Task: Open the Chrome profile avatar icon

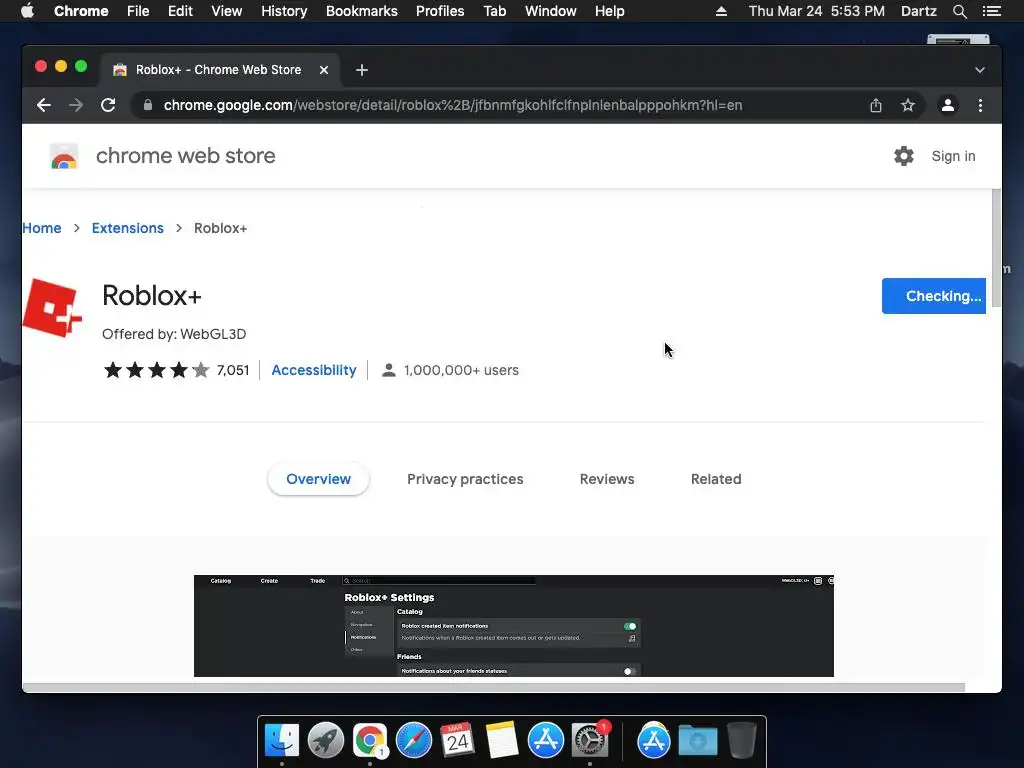Action: [948, 105]
